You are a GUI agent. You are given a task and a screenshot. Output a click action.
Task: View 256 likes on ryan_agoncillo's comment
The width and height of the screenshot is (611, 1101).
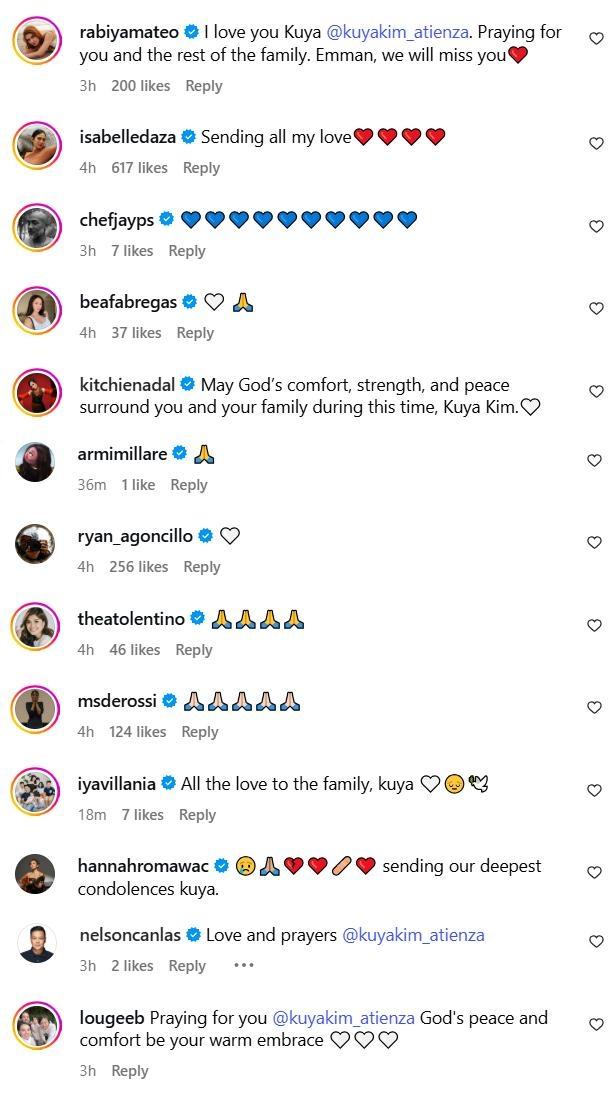point(139,567)
